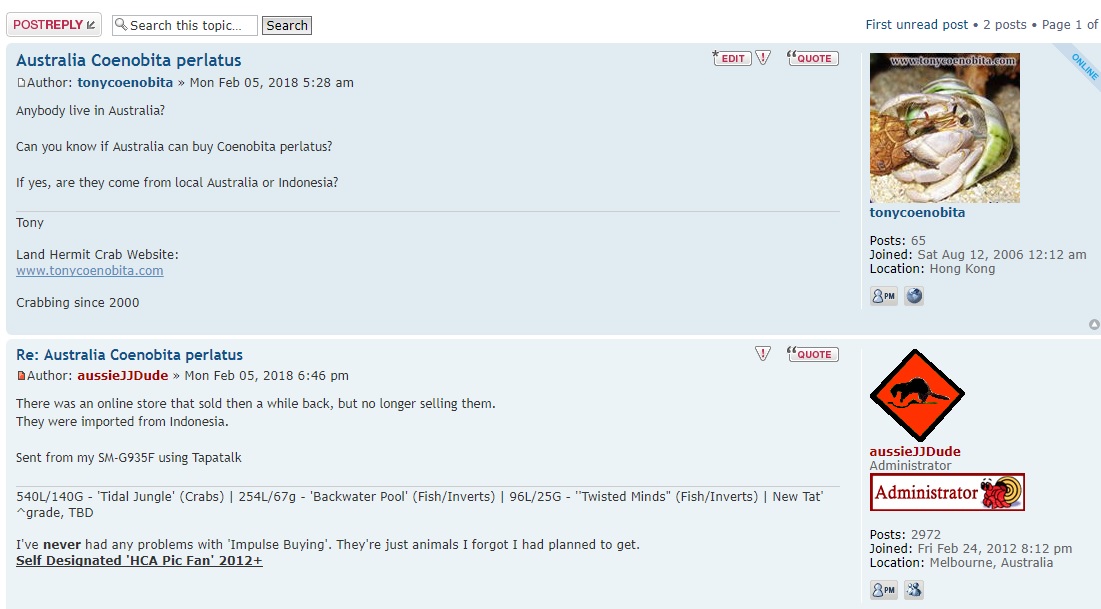The height and width of the screenshot is (609, 1101).
Task: Click the PM icon under aussieJJDude's profile
Action: pos(884,590)
